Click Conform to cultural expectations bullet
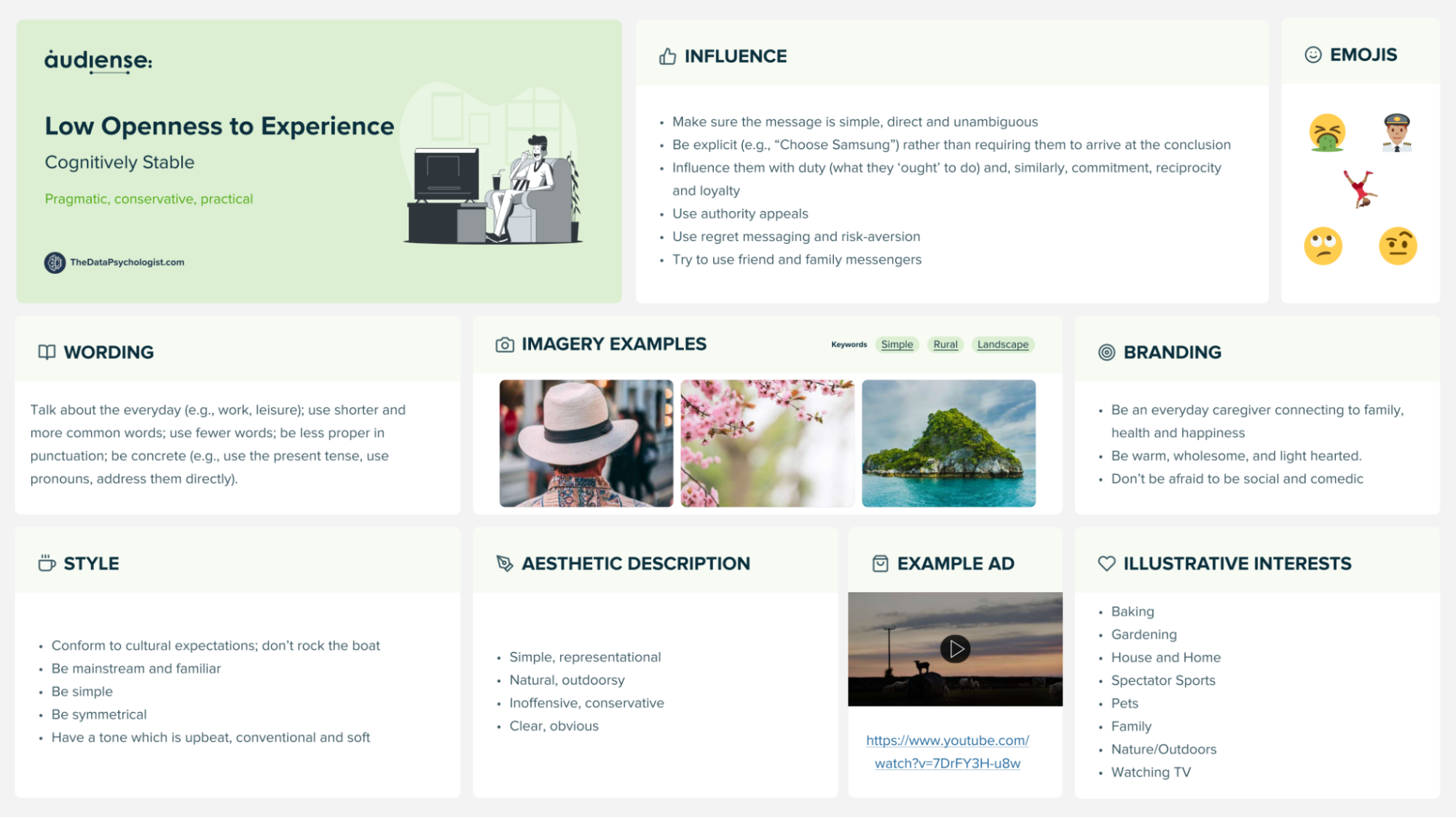1456x818 pixels. [216, 645]
